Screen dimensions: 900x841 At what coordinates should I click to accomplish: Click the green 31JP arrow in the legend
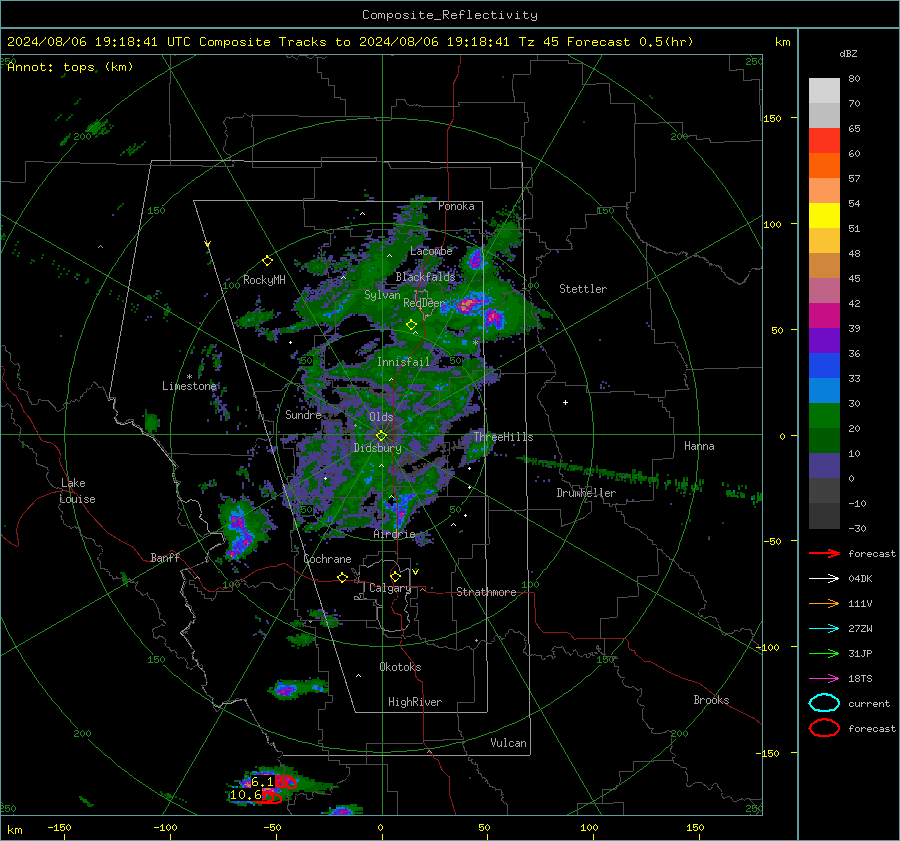click(824, 653)
